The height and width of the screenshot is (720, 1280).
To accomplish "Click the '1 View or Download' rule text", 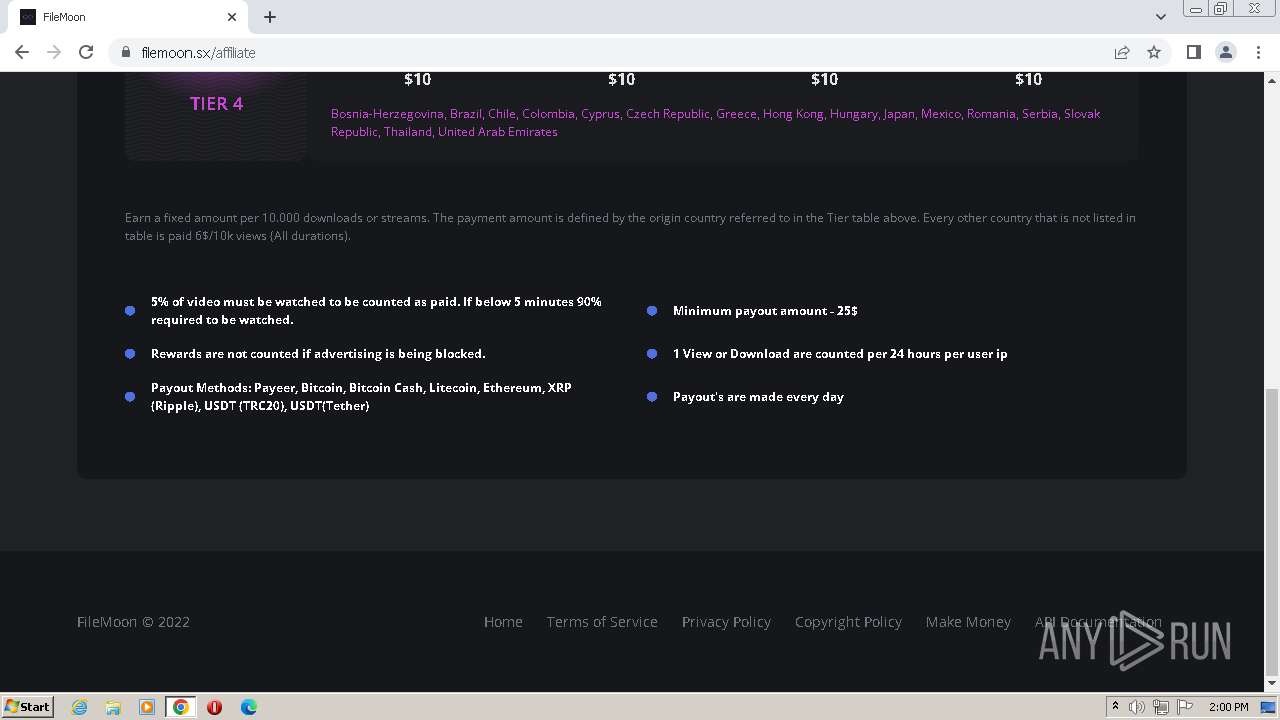I will [840, 354].
